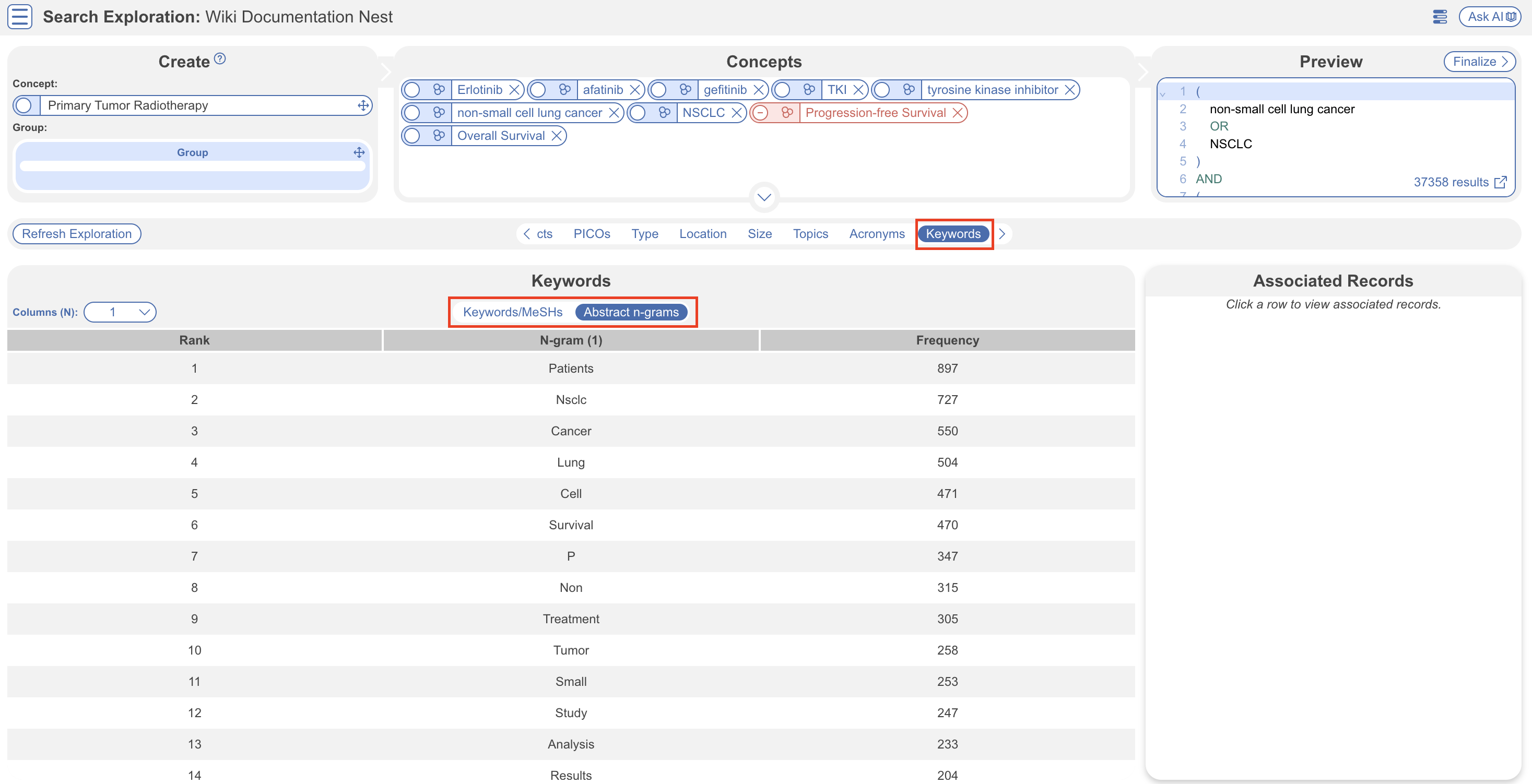Select the Nsclc row in the n-gram table
This screenshot has width=1532, height=784.
pyautogui.click(x=570, y=400)
